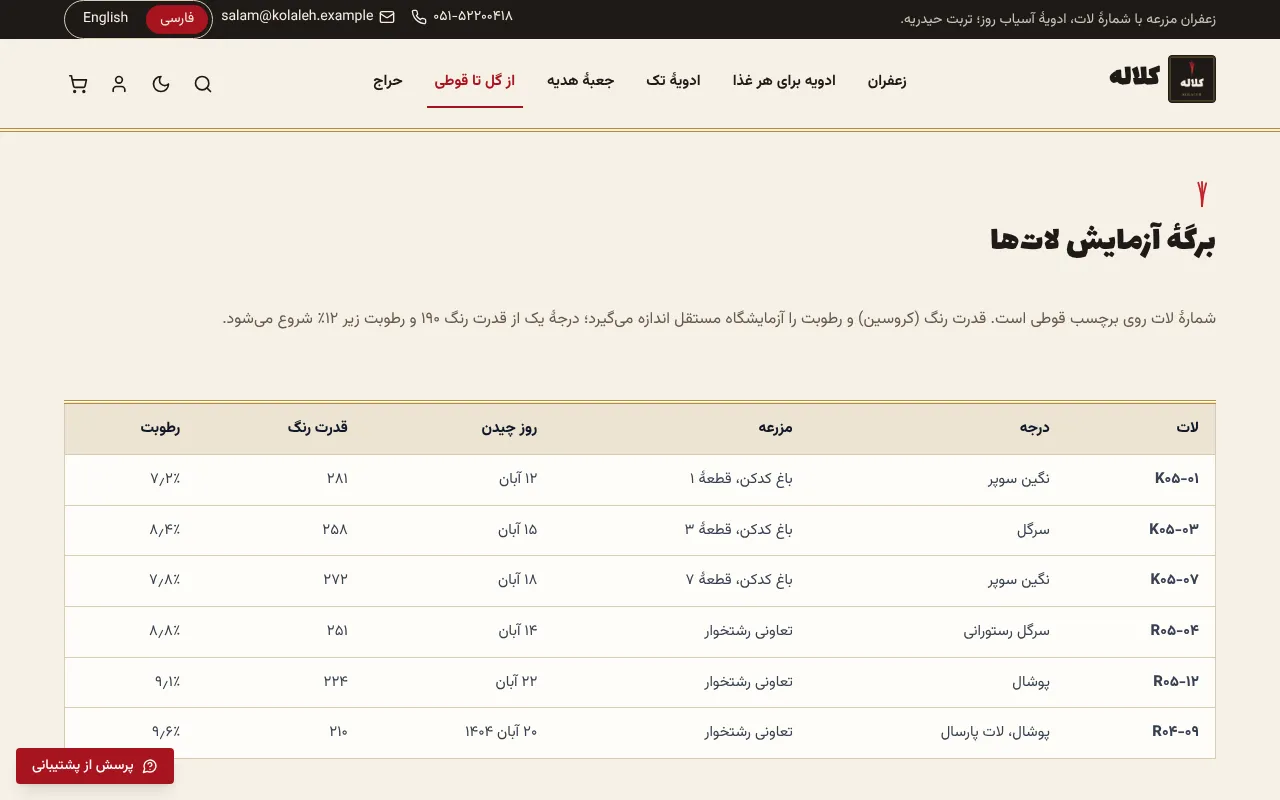
Task: Click the heading برگهٔ آزمایش لات‌ها
Action: (x=1103, y=241)
